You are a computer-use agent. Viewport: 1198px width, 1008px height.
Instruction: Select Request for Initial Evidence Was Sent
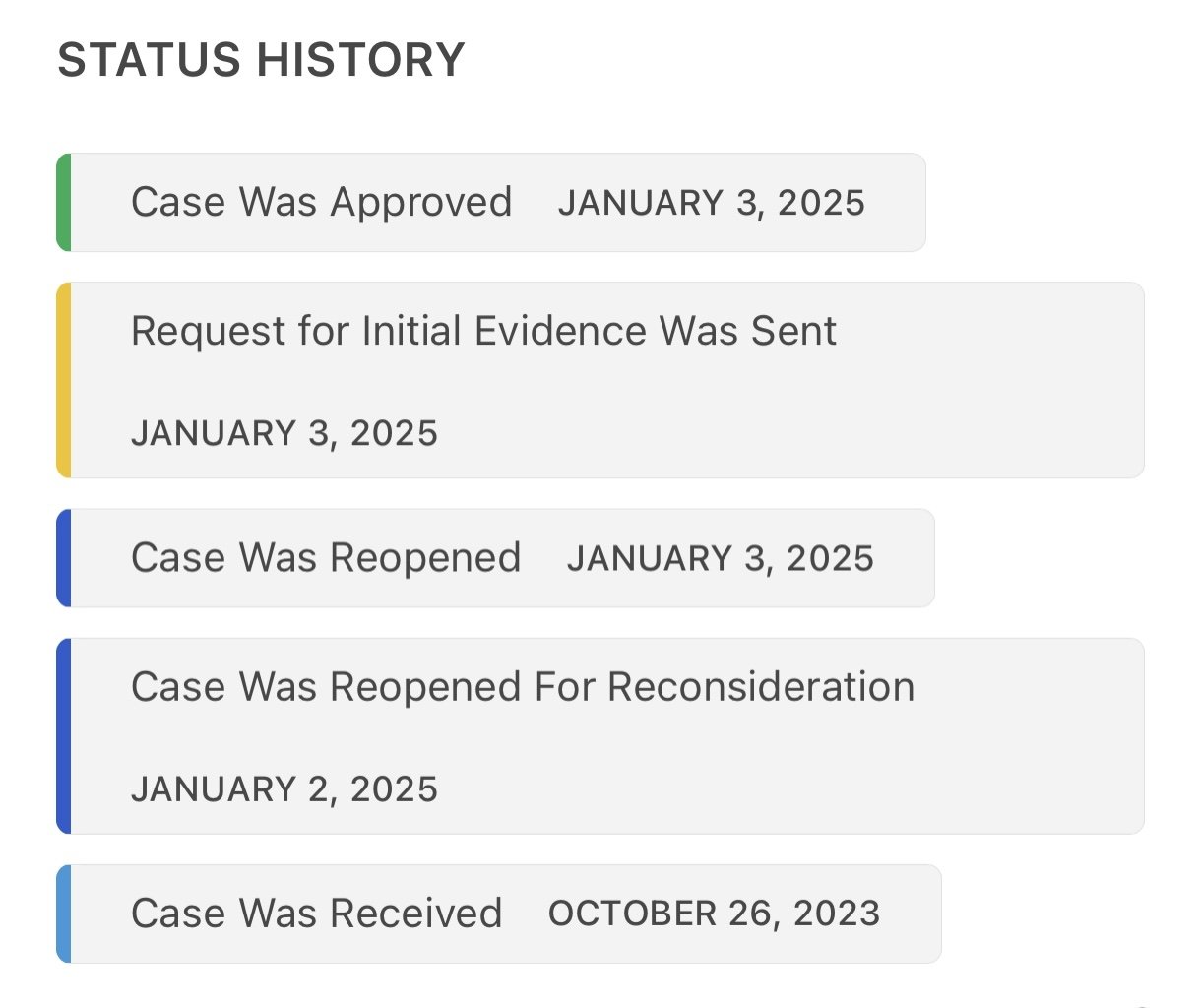pos(483,332)
